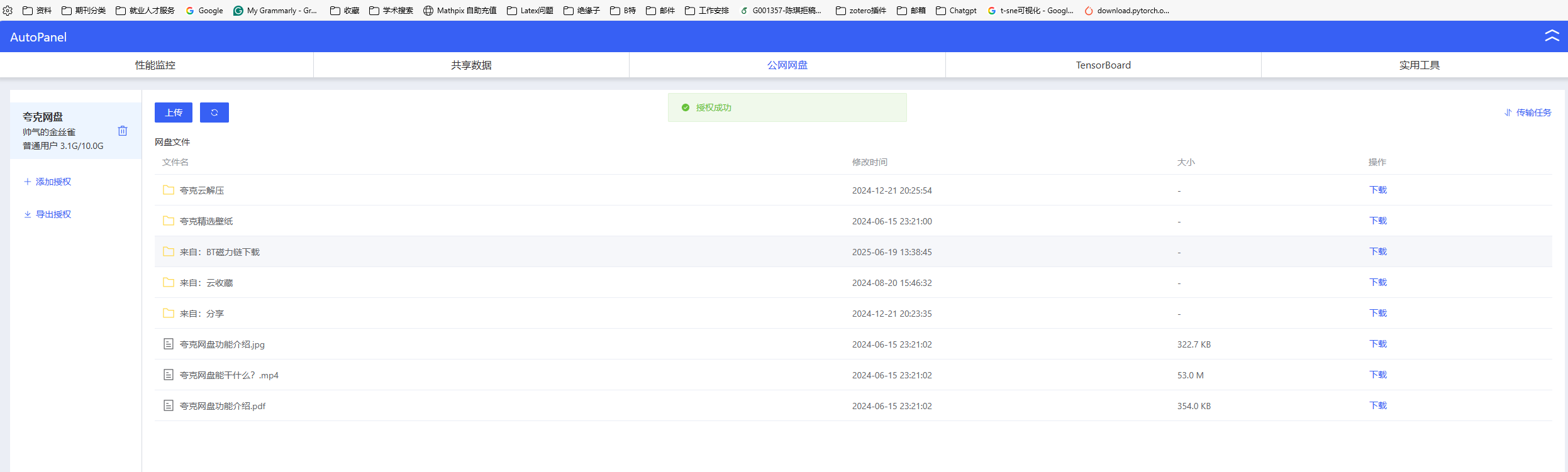Click the folder icon of 来自：云收藏
Image resolution: width=1568 pixels, height=472 pixels.
pyautogui.click(x=169, y=282)
